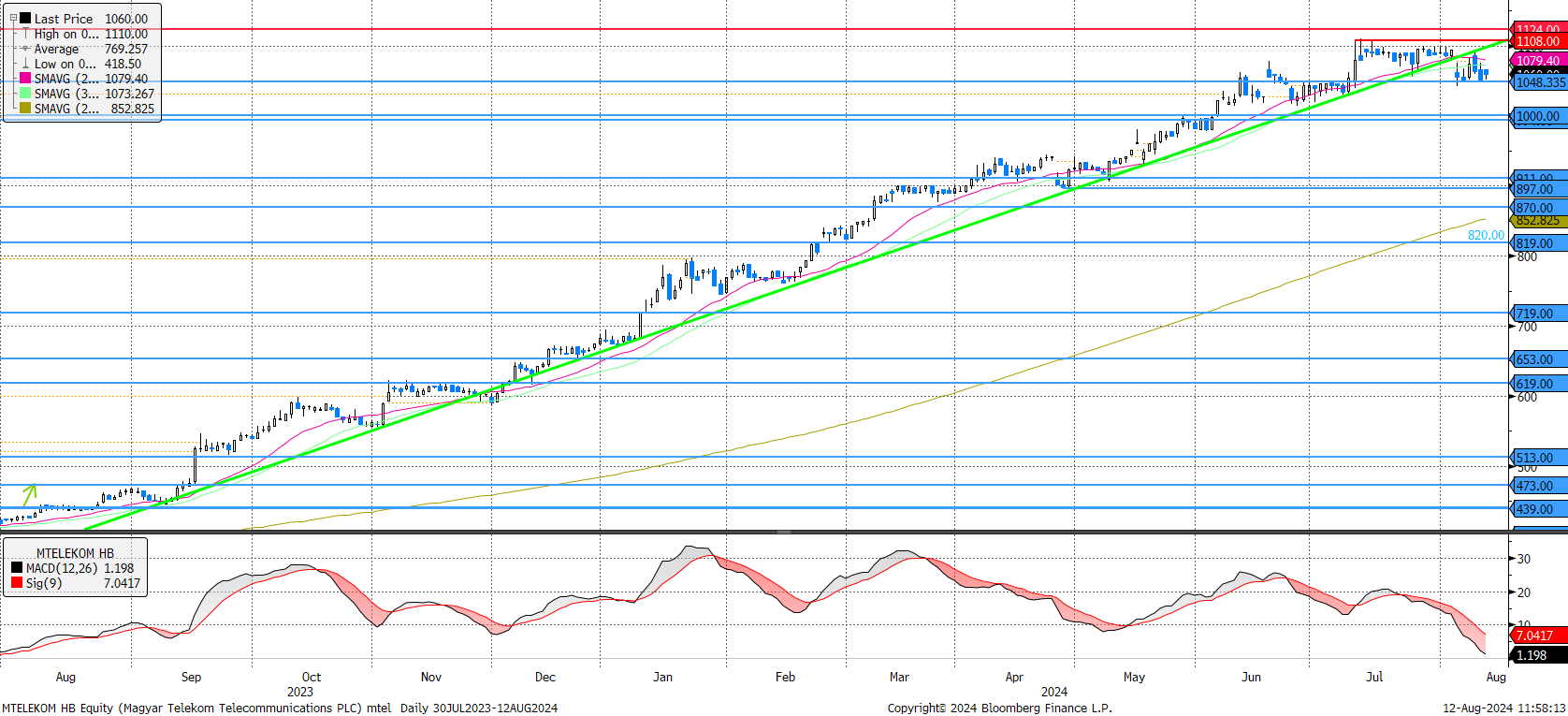The width and height of the screenshot is (1568, 716).
Task: Select the red 7.0417 signal value tag
Action: 1539,636
